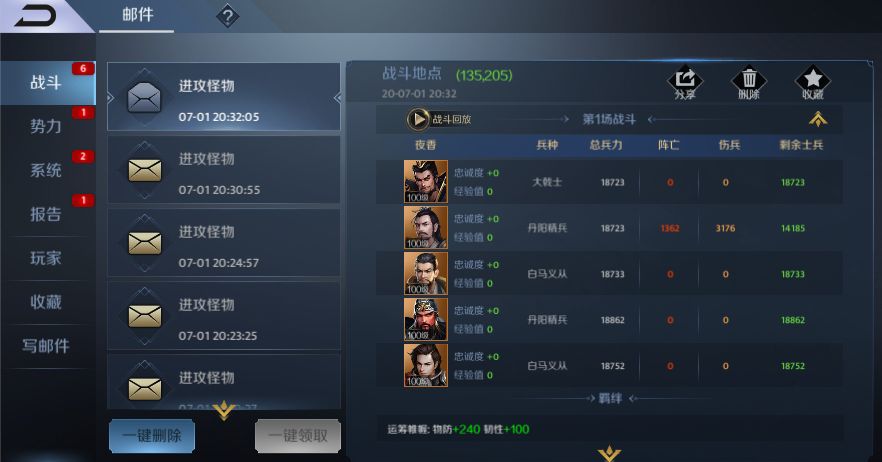Open 写邮件 to compose mail
The image size is (882, 462).
click(46, 346)
